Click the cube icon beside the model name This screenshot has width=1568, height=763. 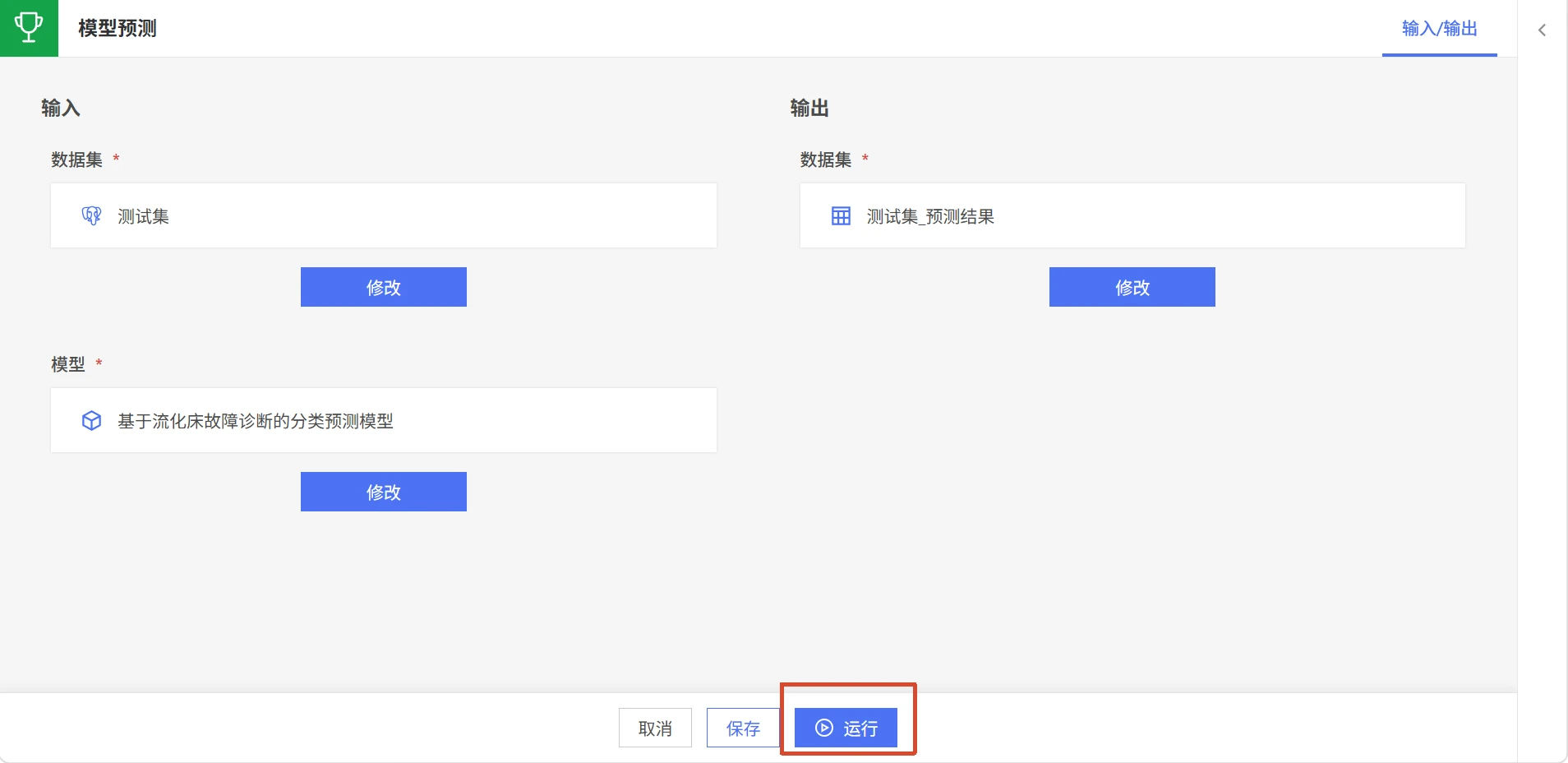pyautogui.click(x=91, y=421)
